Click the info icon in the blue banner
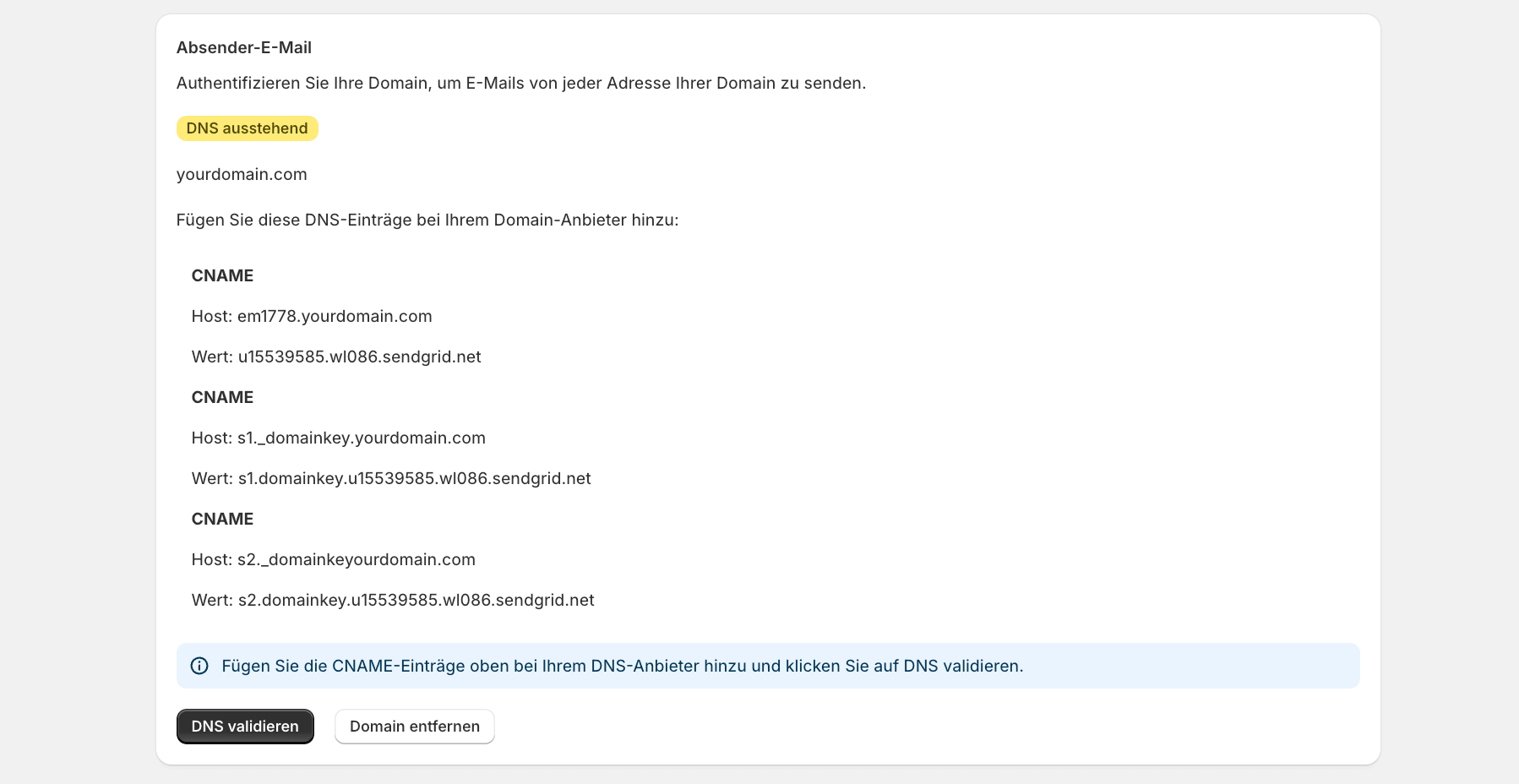Image resolution: width=1519 pixels, height=784 pixels. (x=199, y=667)
